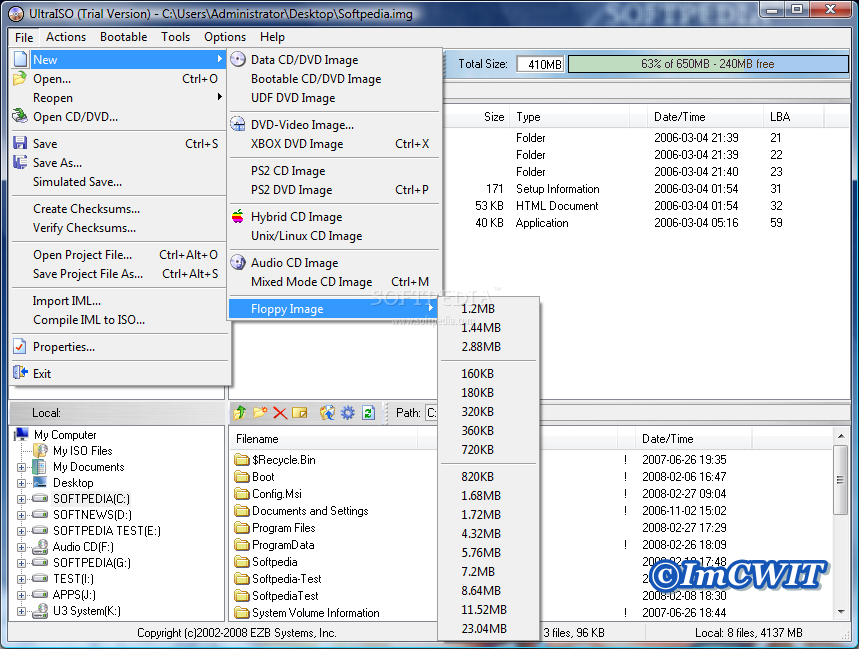The height and width of the screenshot is (649, 859).
Task: Click the UltraISO title bar application icon
Action: click(16, 14)
